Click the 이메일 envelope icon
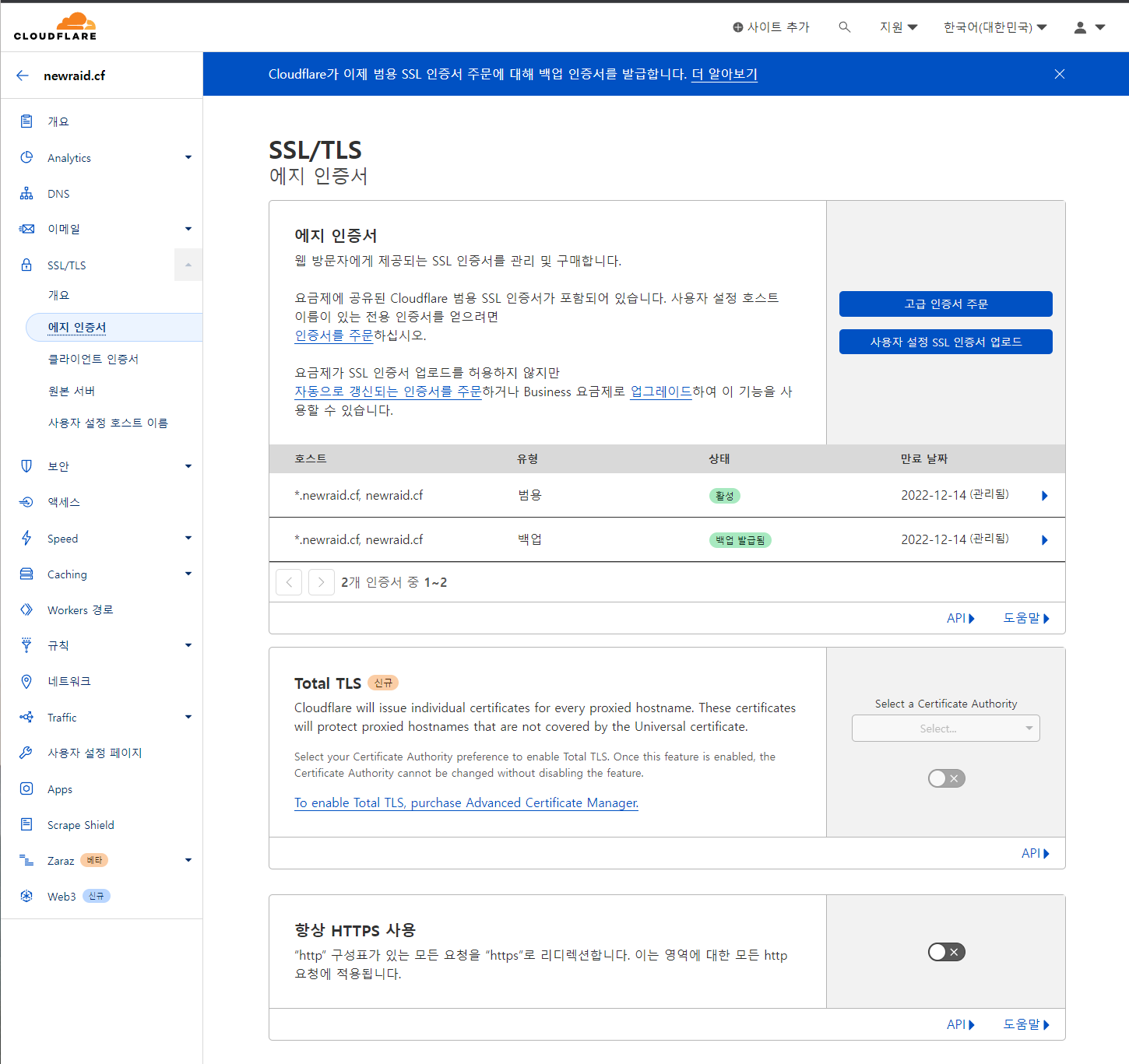Image resolution: width=1129 pixels, height=1064 pixels. 26,229
